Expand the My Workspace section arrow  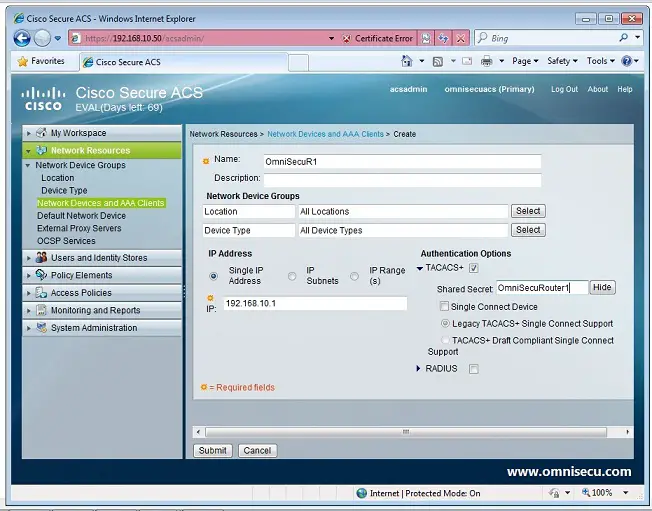29,133
